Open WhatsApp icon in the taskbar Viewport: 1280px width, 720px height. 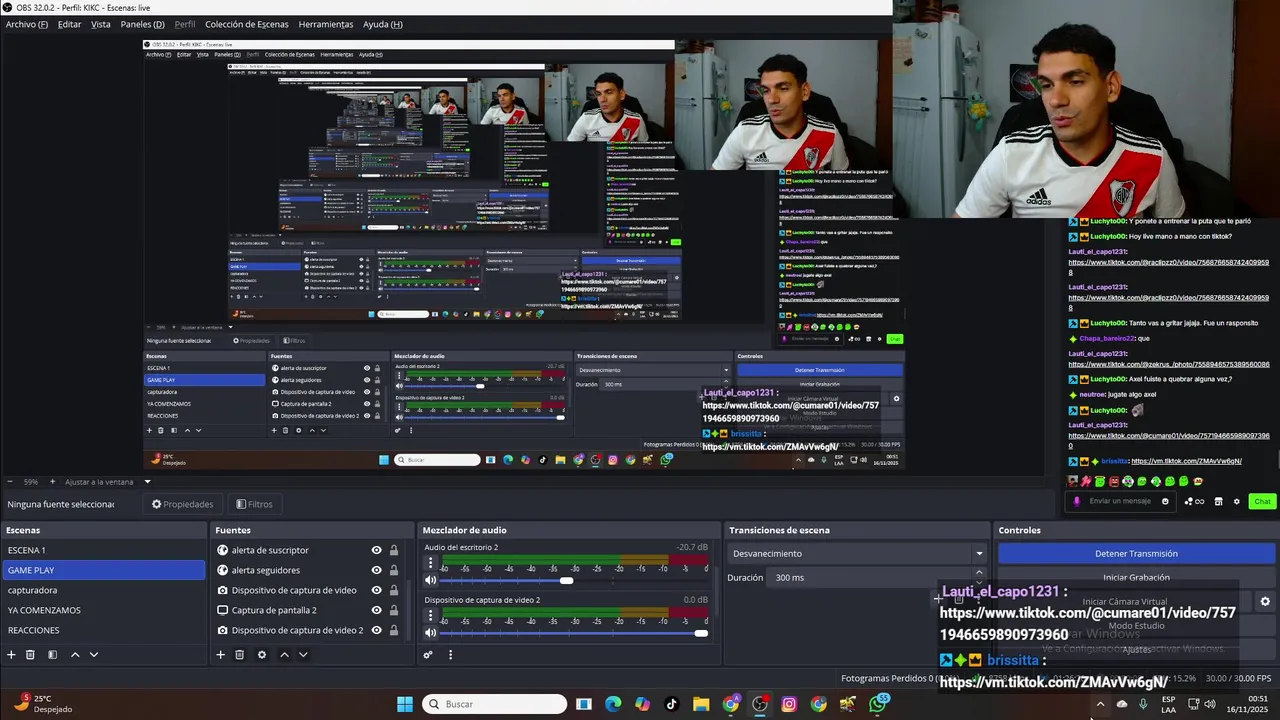pos(878,704)
